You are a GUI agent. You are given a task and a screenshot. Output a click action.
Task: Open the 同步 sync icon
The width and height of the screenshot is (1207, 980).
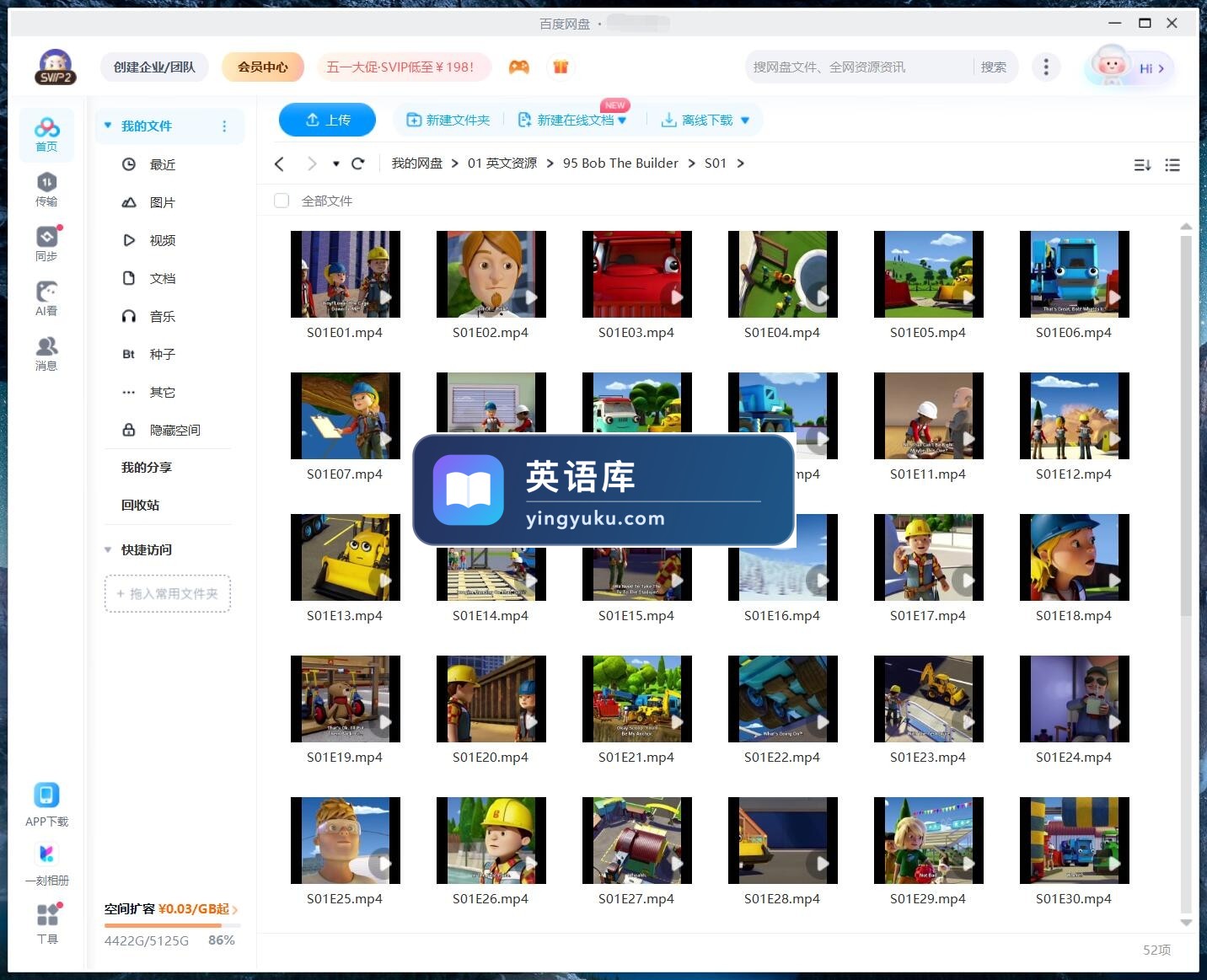pyautogui.click(x=46, y=244)
